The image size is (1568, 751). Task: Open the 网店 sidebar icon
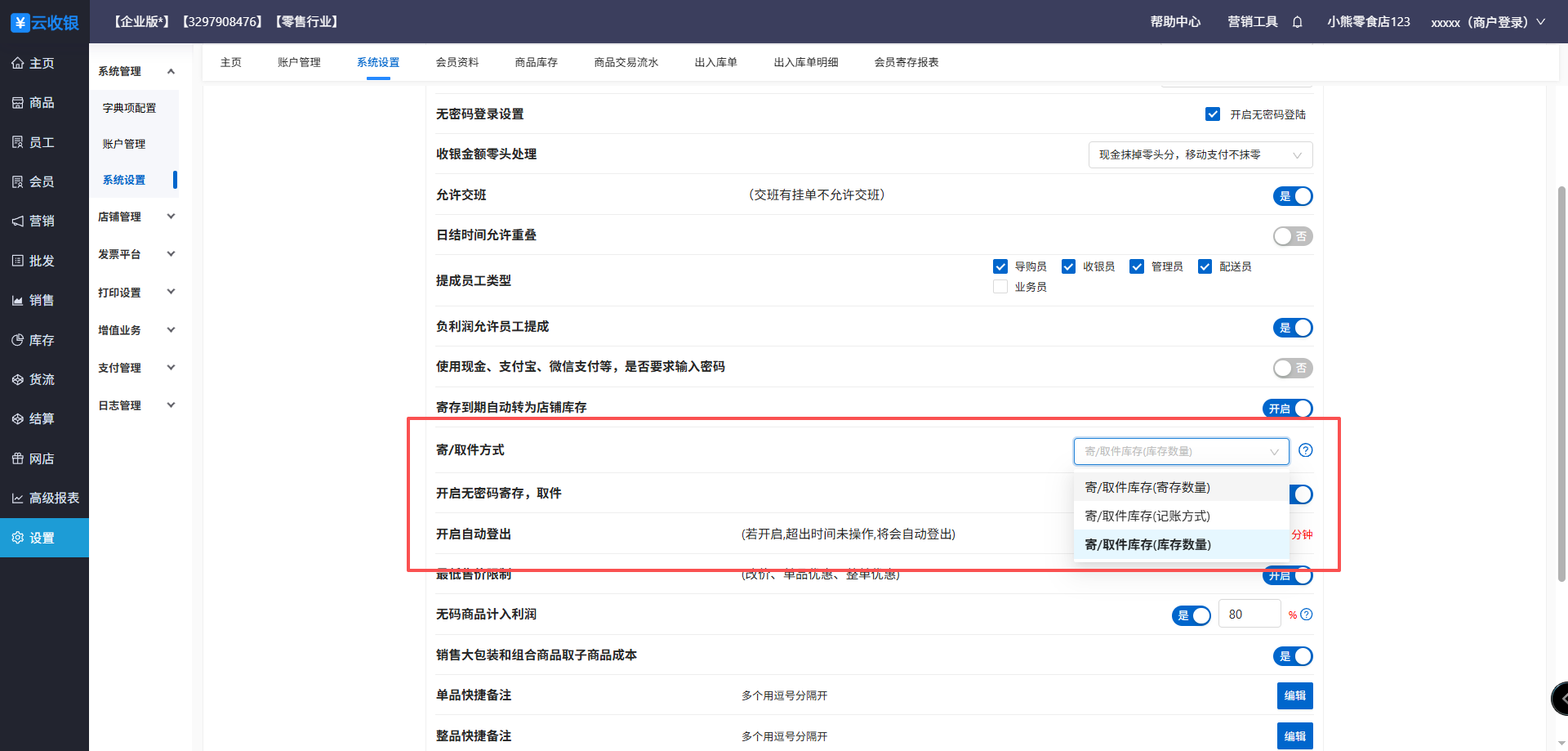point(18,459)
